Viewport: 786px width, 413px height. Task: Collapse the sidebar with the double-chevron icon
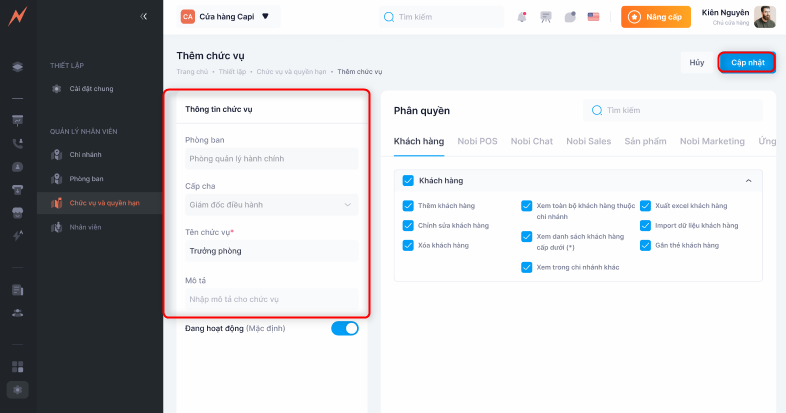(x=144, y=16)
